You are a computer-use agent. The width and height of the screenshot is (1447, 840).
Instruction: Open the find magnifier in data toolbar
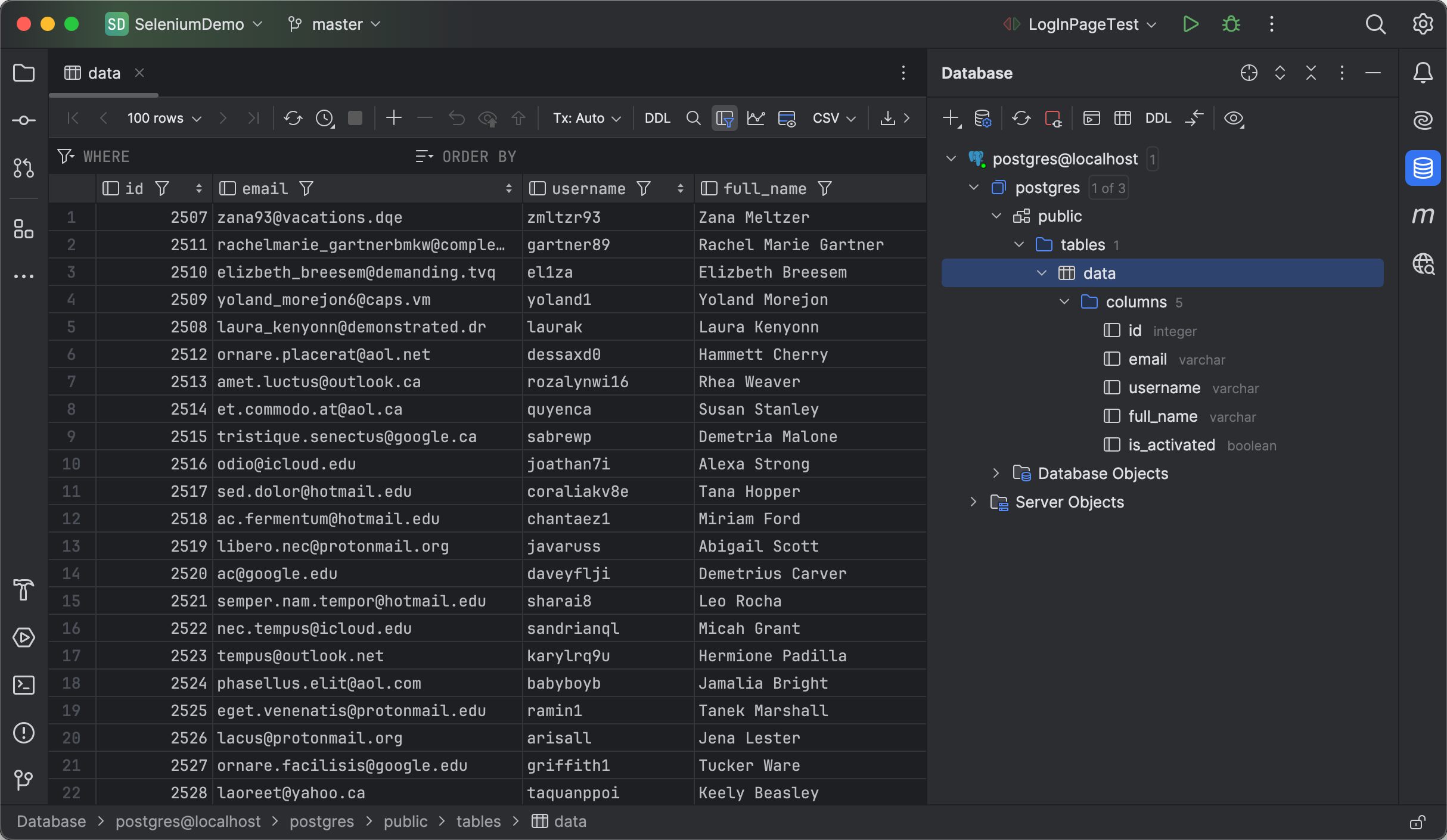pos(693,118)
